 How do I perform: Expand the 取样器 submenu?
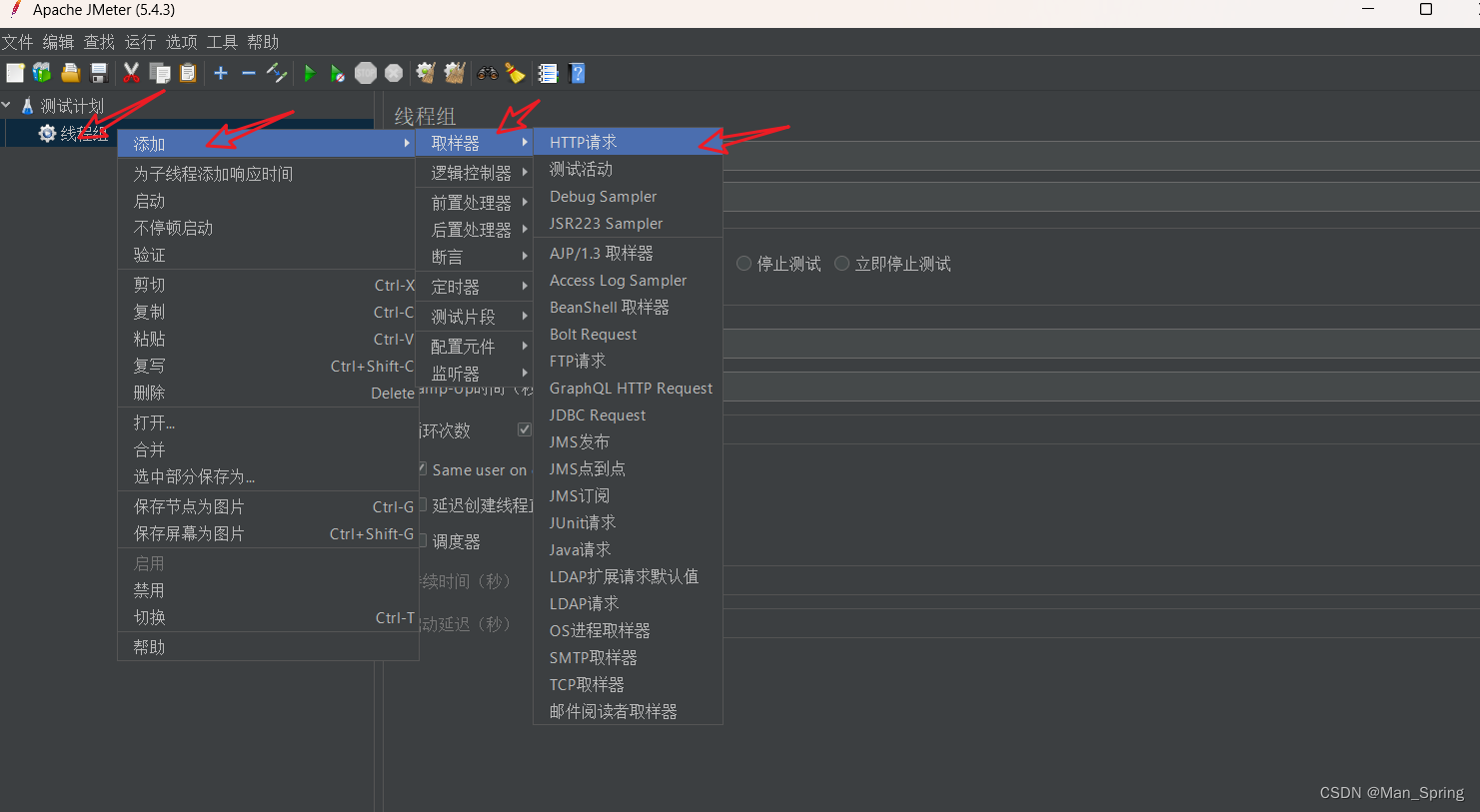(x=475, y=143)
